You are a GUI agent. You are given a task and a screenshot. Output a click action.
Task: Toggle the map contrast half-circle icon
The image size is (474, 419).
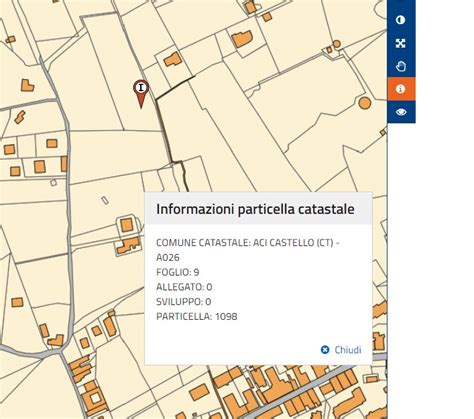point(400,20)
